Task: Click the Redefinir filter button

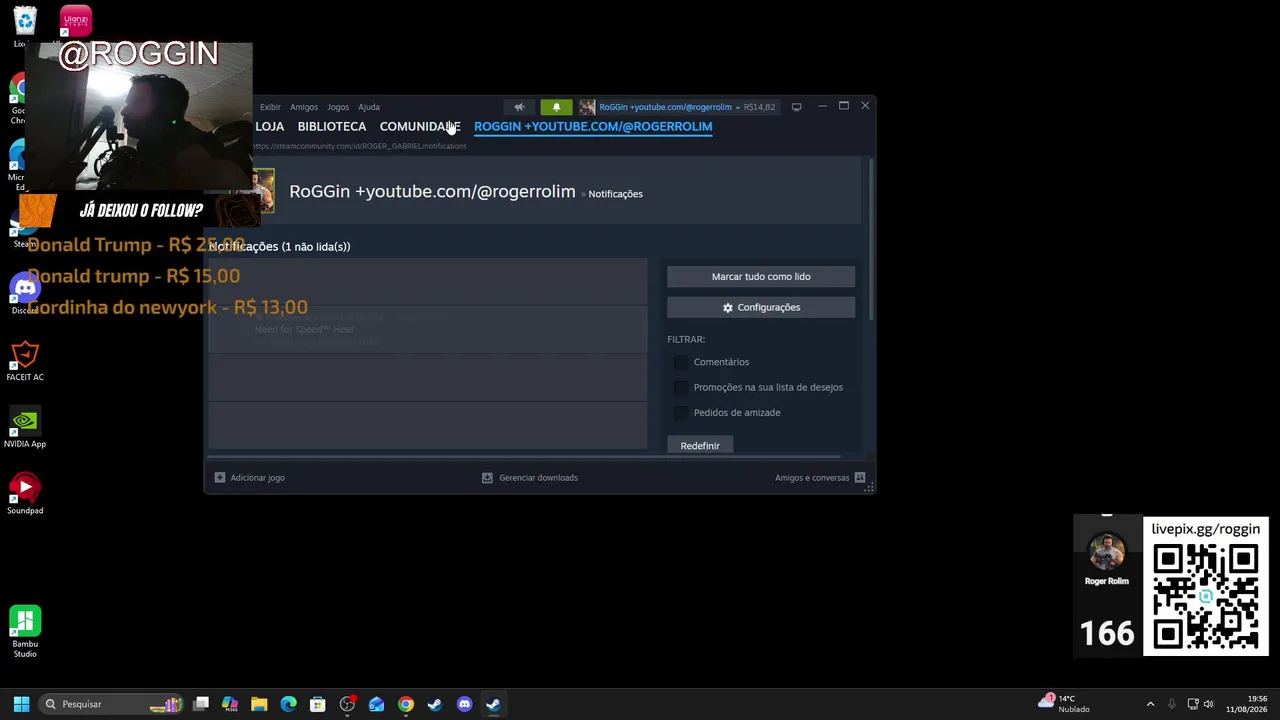Action: click(700, 445)
